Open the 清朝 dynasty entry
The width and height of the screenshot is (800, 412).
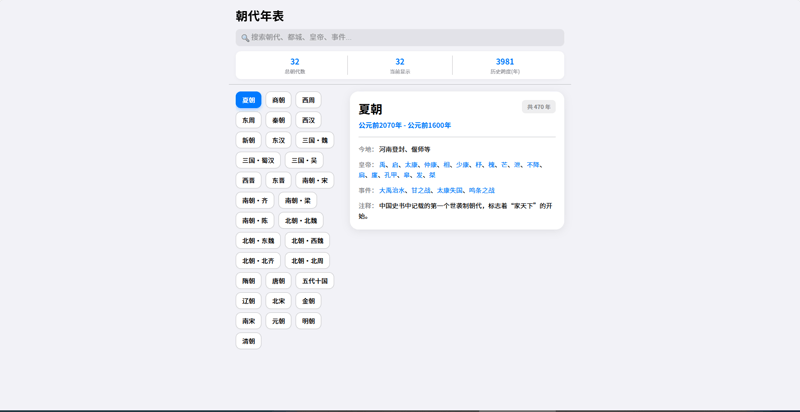click(248, 341)
